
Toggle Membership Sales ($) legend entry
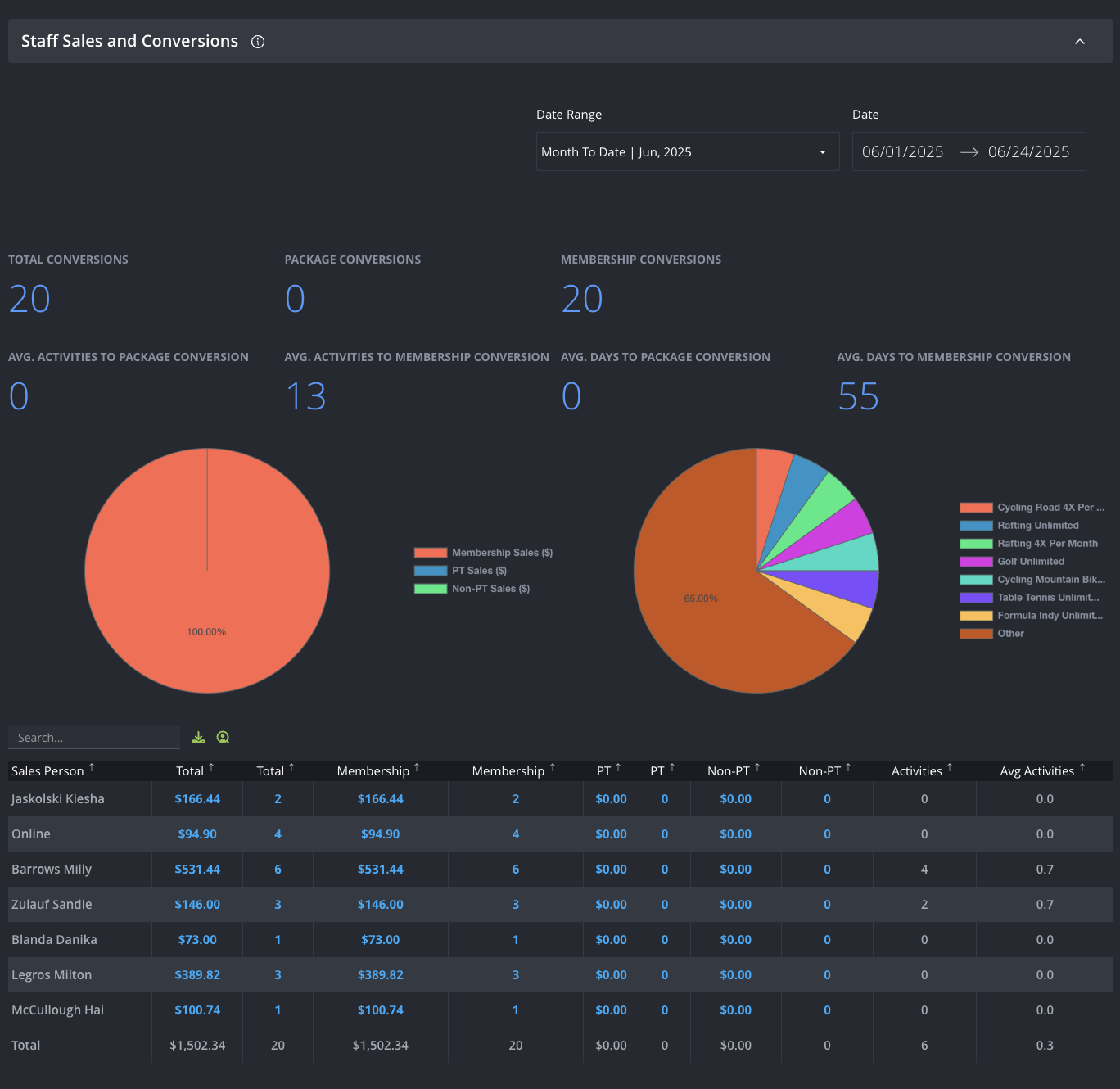click(484, 553)
